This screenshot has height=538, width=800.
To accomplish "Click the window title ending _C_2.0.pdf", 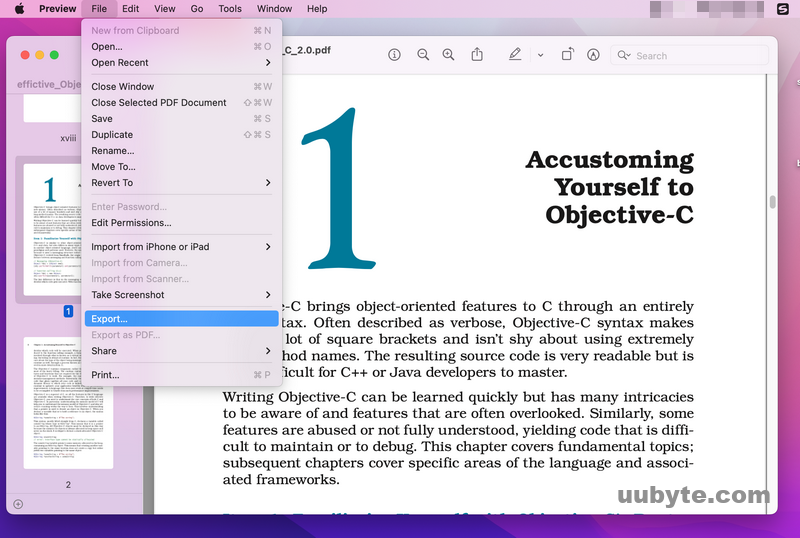I will tap(307, 50).
